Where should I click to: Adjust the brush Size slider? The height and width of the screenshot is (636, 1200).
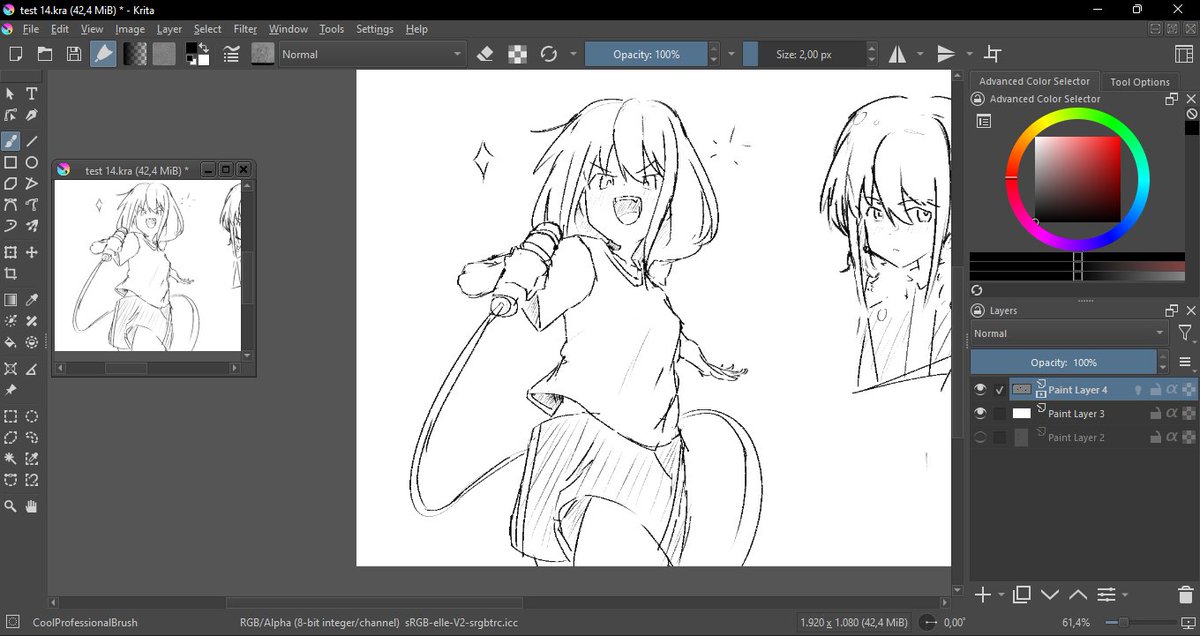804,54
